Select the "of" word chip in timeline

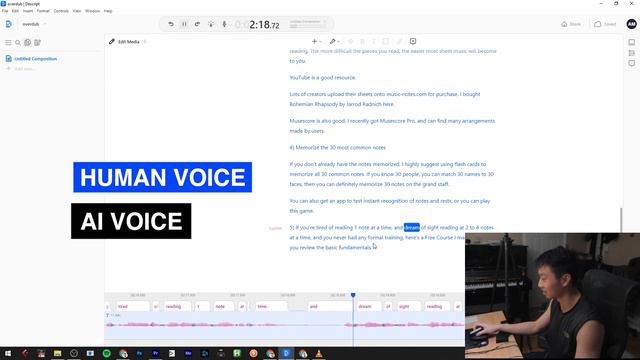coord(388,307)
